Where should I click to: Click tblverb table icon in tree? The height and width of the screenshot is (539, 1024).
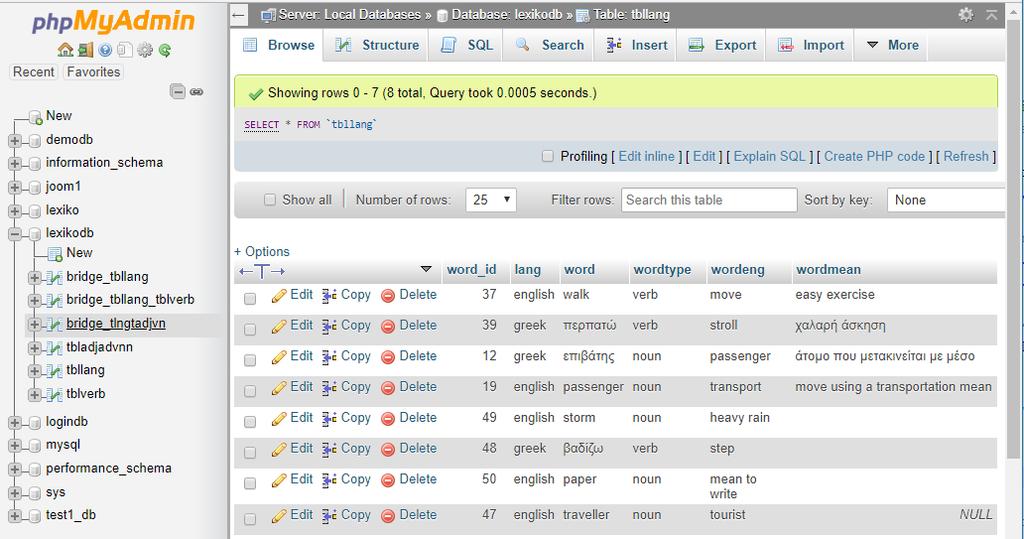point(54,395)
